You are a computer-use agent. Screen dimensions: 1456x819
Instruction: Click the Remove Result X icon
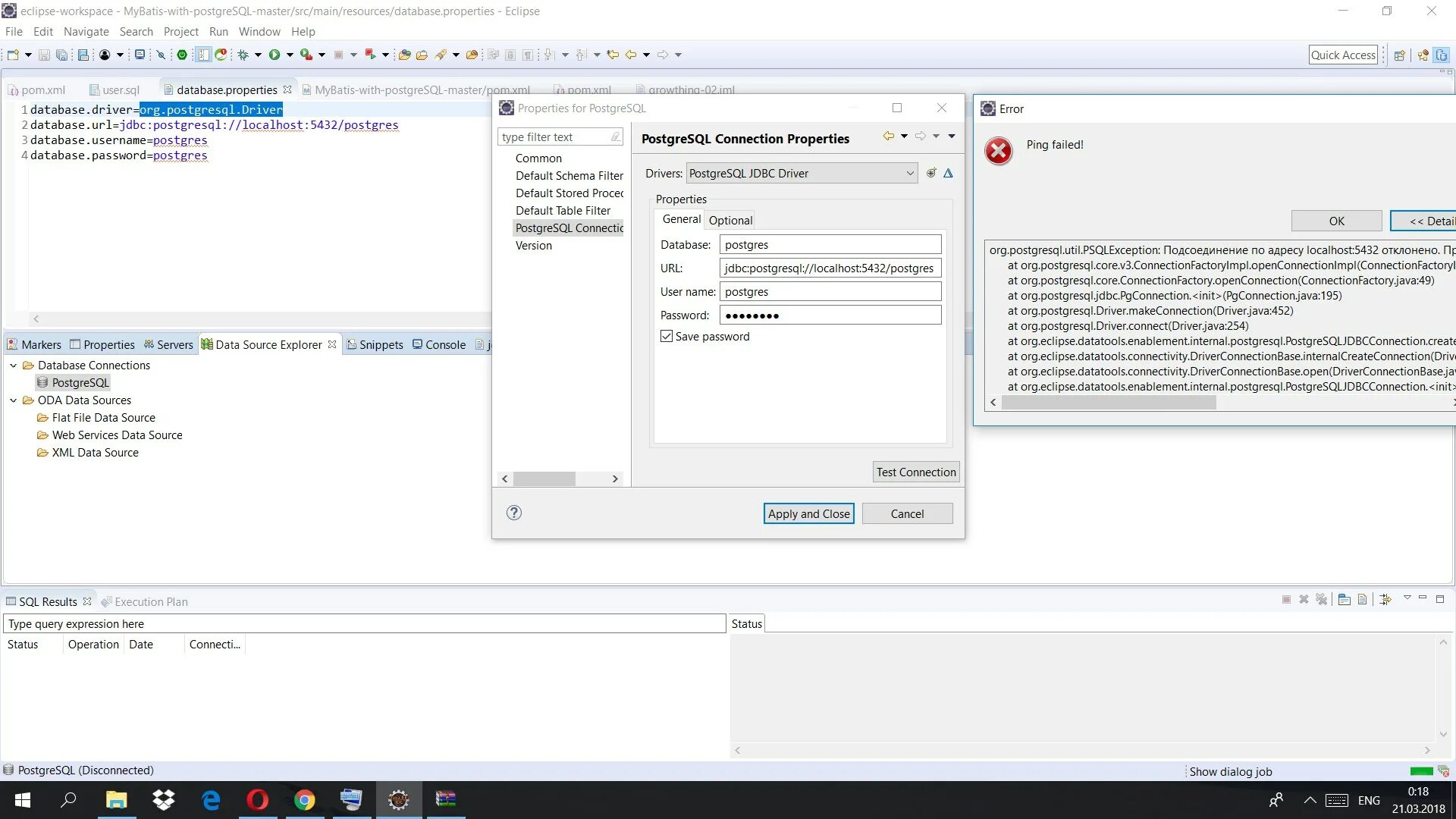point(1304,599)
